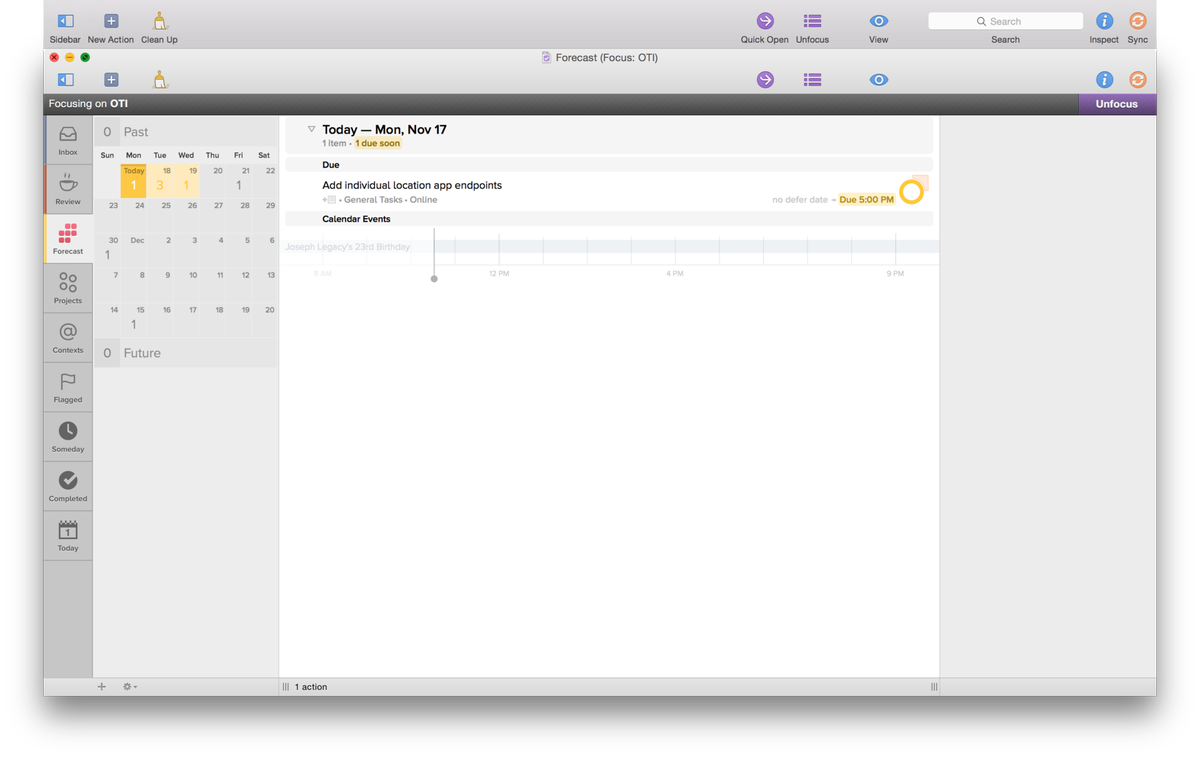Screen dimensions: 1200x758
Task: Toggle sidebar using unlabeled icon below title bar
Action: click(x=65, y=80)
